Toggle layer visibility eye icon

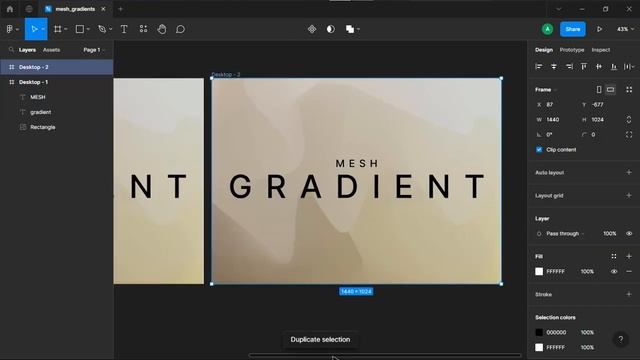pyautogui.click(x=629, y=233)
